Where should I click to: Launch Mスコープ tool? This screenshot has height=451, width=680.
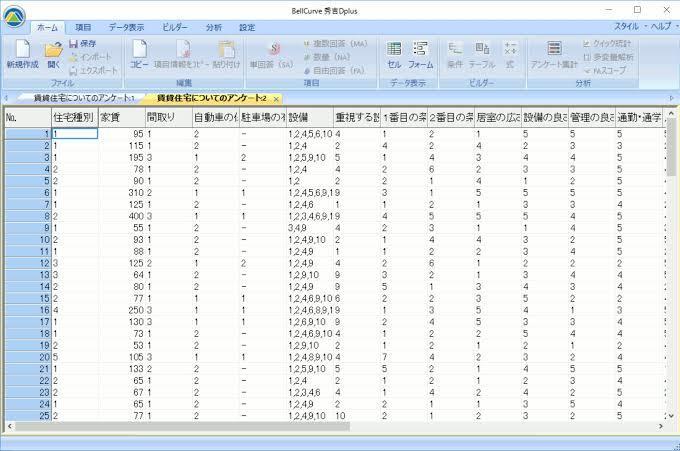coord(605,70)
